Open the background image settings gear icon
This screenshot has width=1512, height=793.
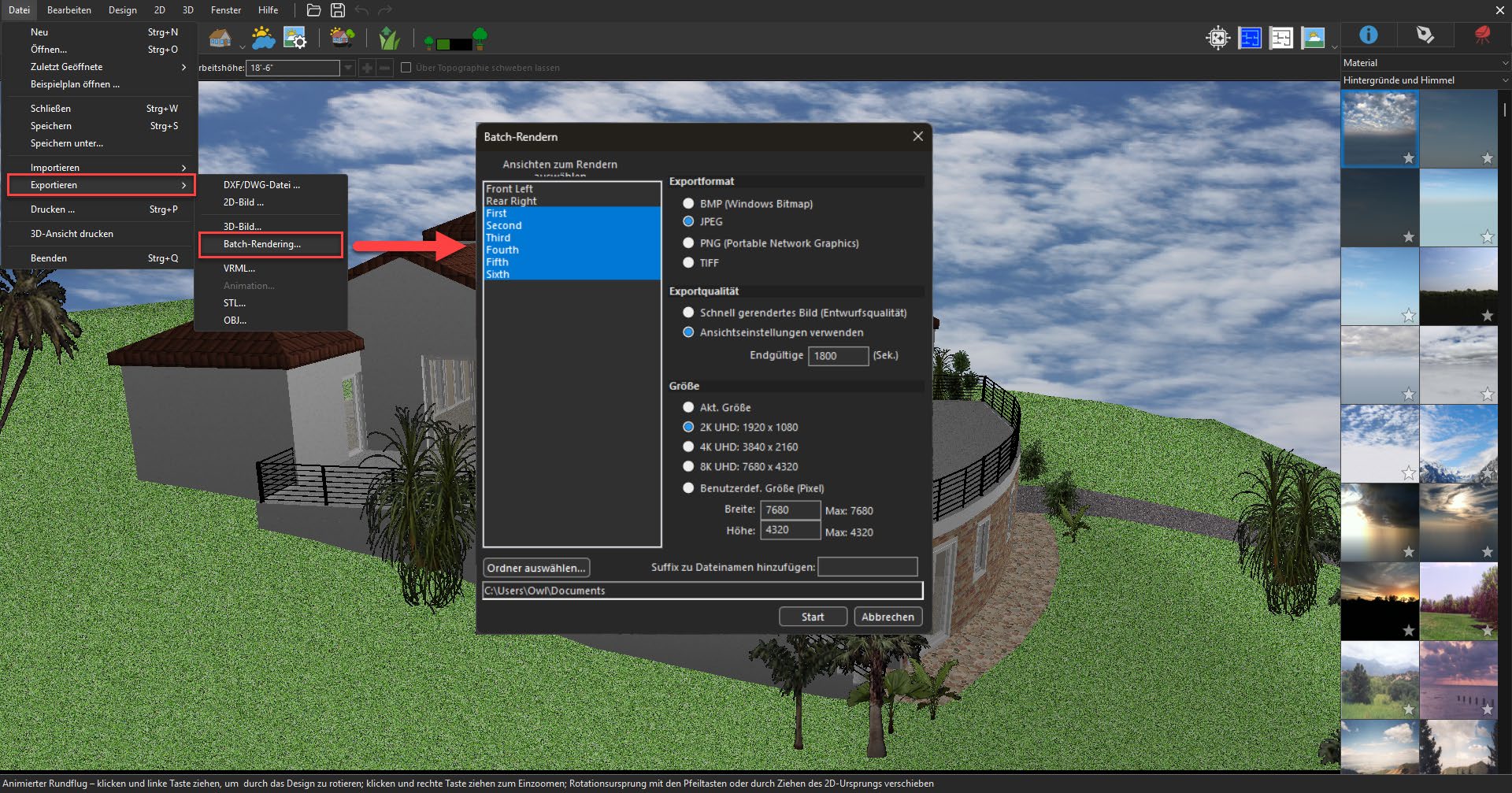pos(295,38)
